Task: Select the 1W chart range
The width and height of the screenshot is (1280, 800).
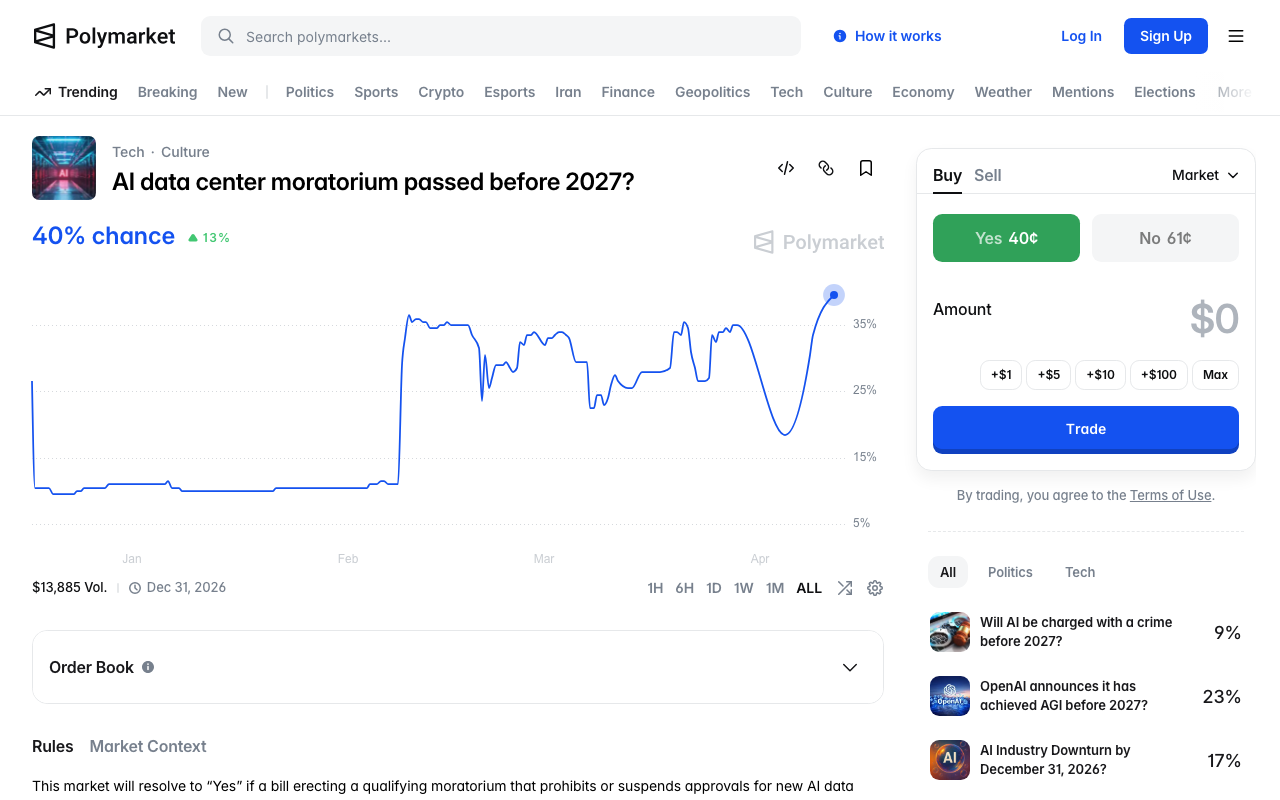Action: (743, 588)
